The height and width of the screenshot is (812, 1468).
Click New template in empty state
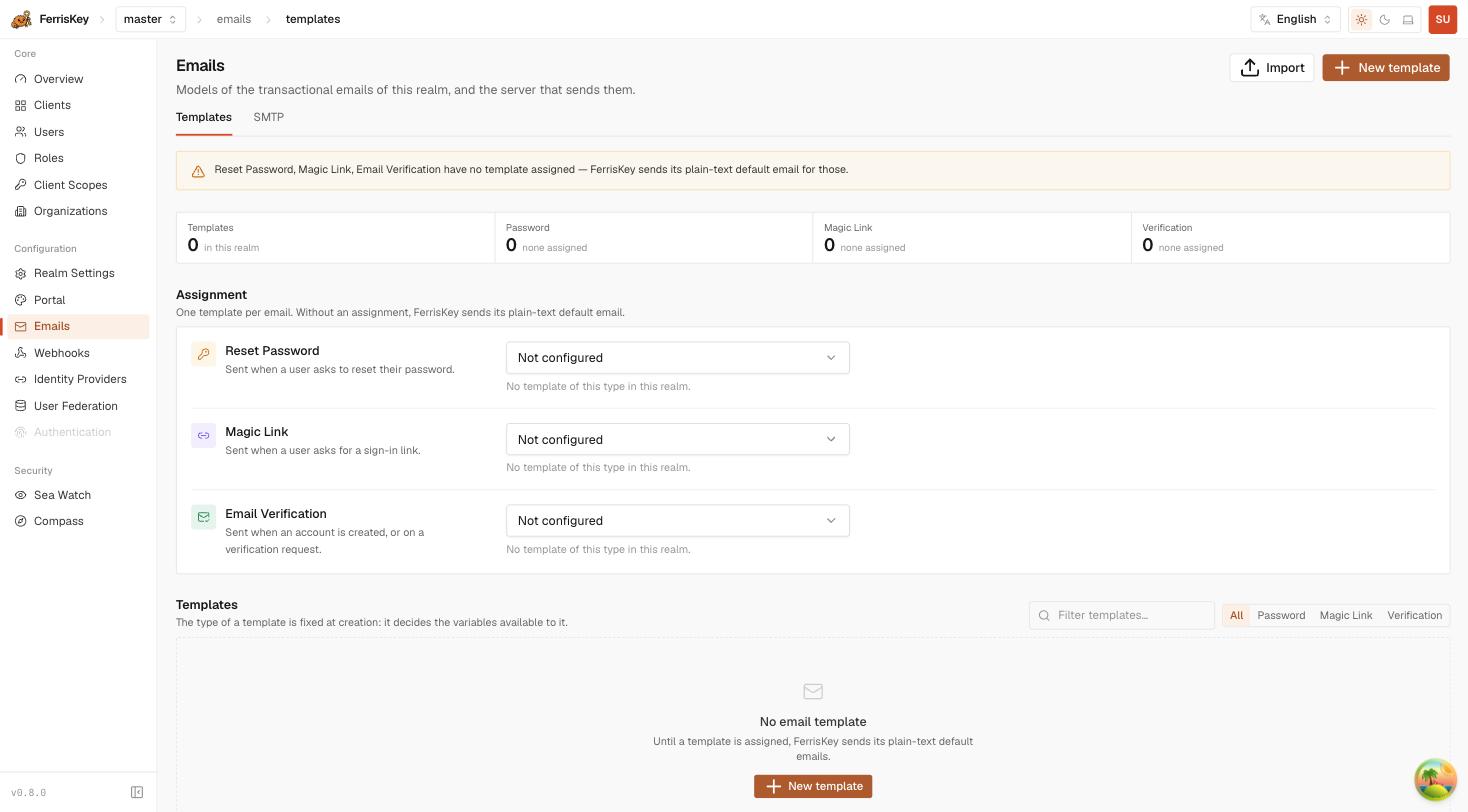point(813,786)
